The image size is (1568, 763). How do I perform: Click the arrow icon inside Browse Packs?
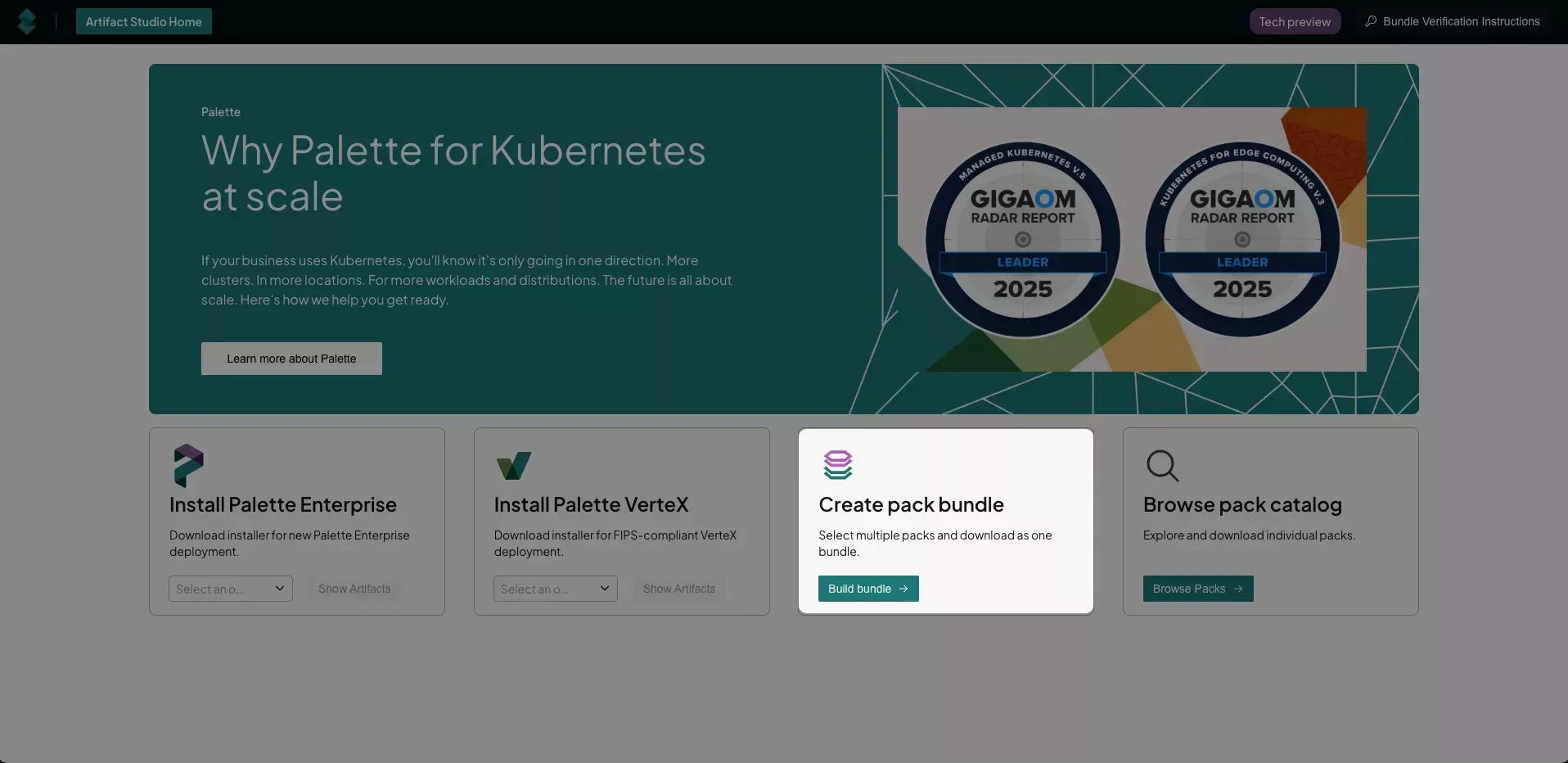(1239, 588)
